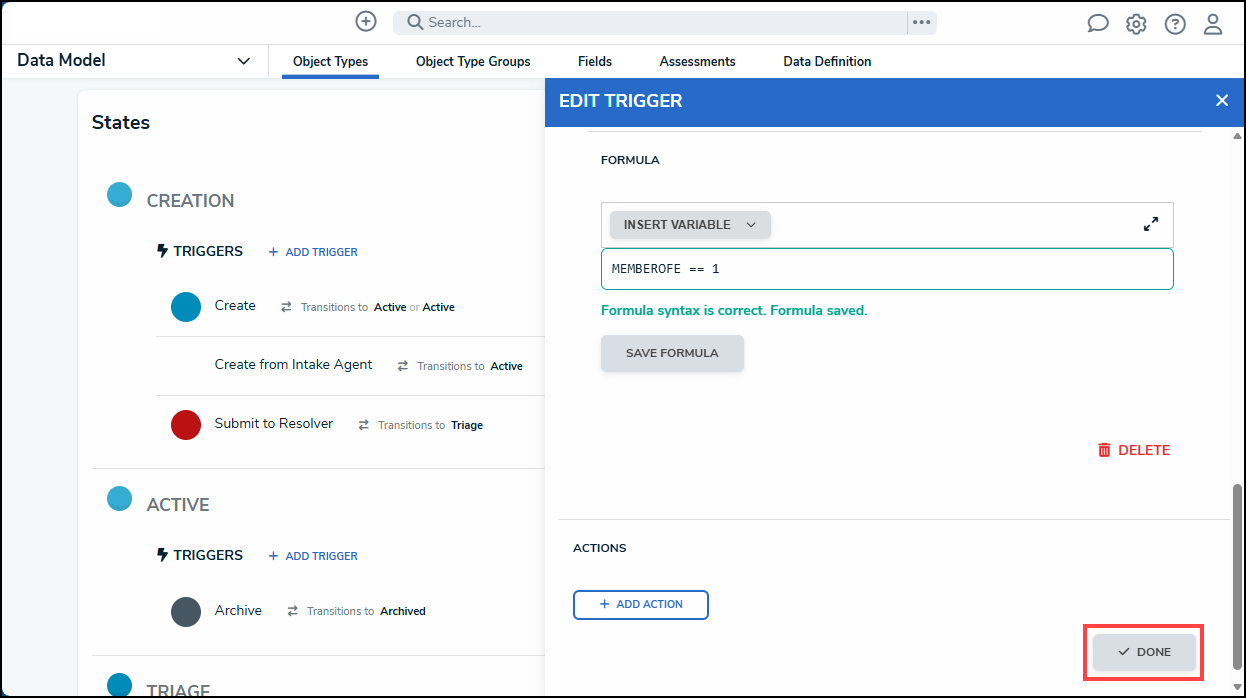Click the 'Formula syntax is correct' message
This screenshot has width=1246, height=698.
[734, 311]
